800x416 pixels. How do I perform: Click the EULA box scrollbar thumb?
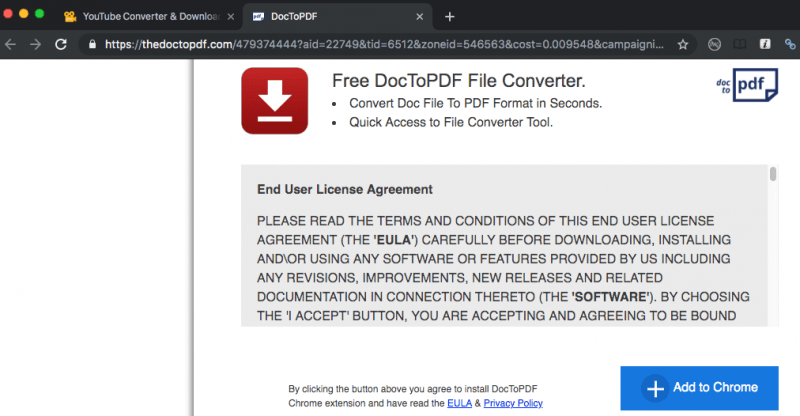click(772, 175)
